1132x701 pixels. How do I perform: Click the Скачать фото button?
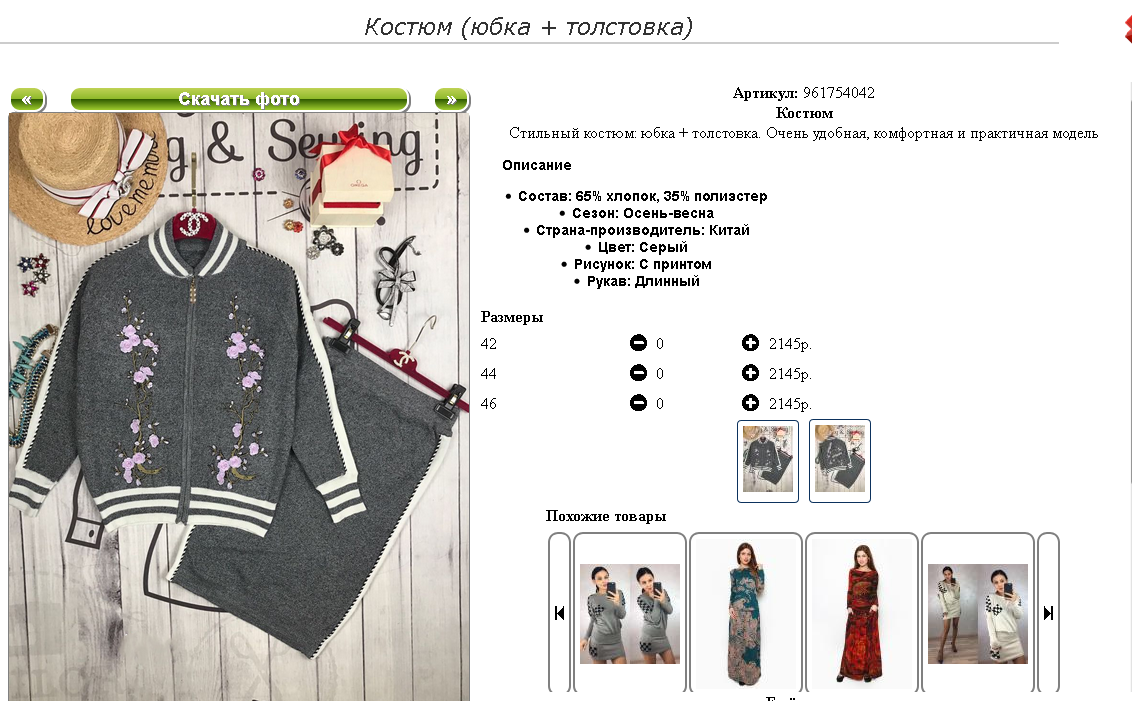tap(240, 99)
